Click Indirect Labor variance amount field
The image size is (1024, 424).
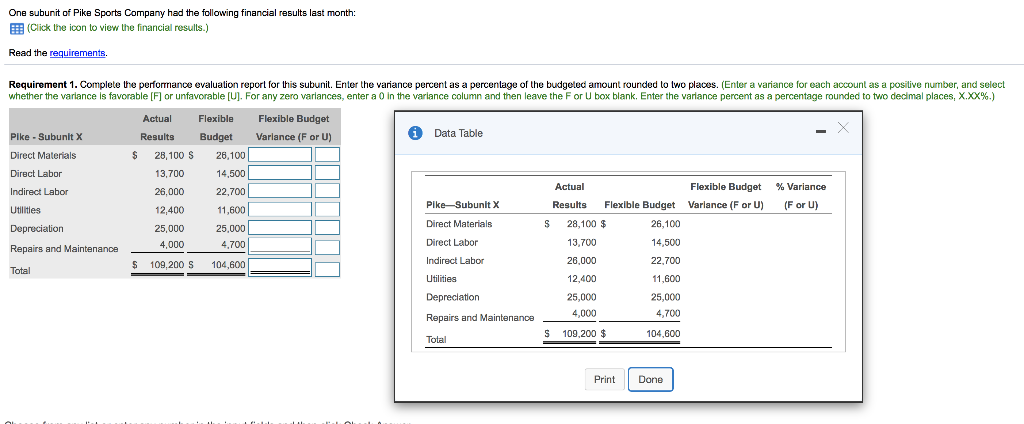pyautogui.click(x=280, y=192)
